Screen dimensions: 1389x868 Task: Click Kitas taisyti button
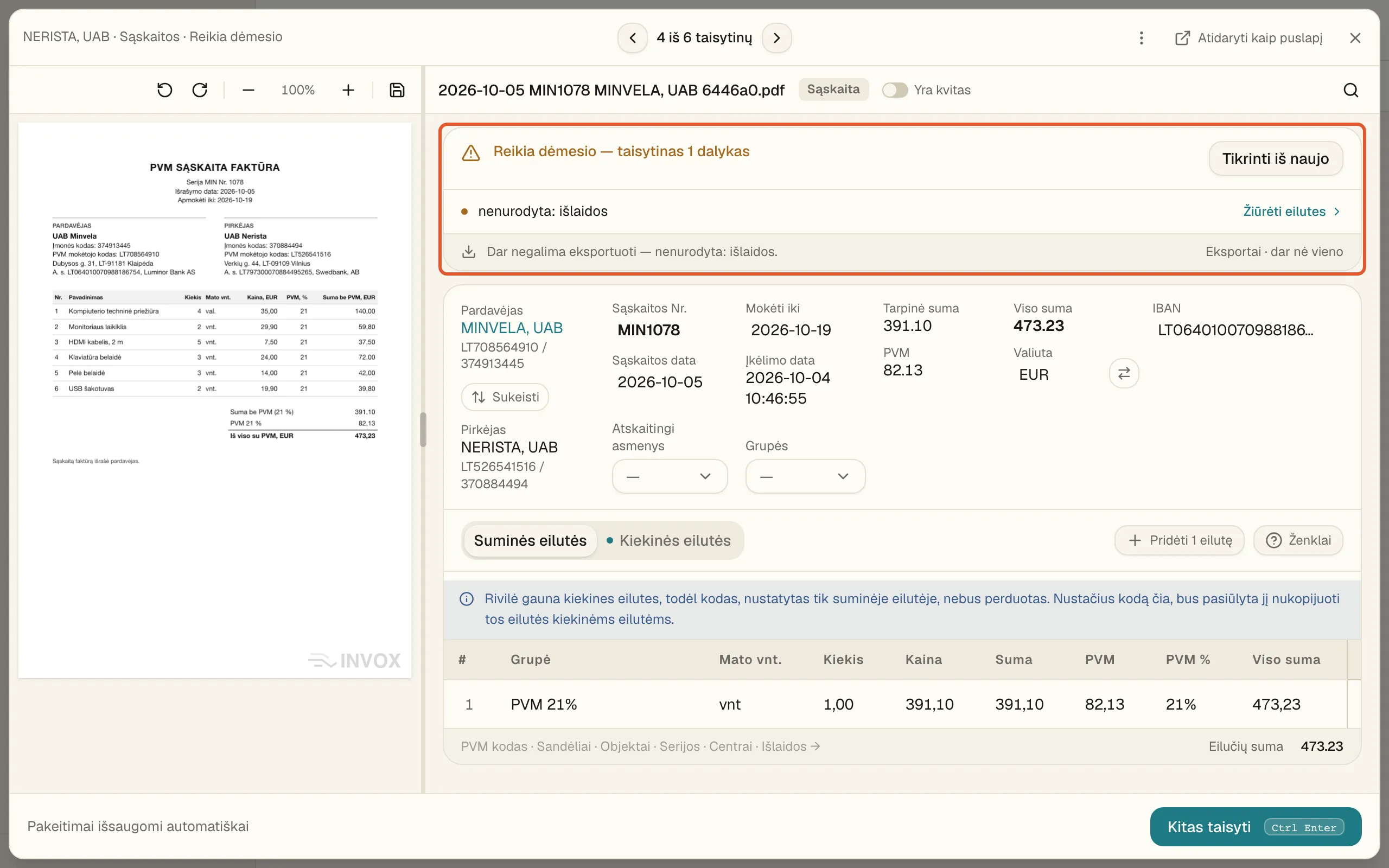[1256, 827]
